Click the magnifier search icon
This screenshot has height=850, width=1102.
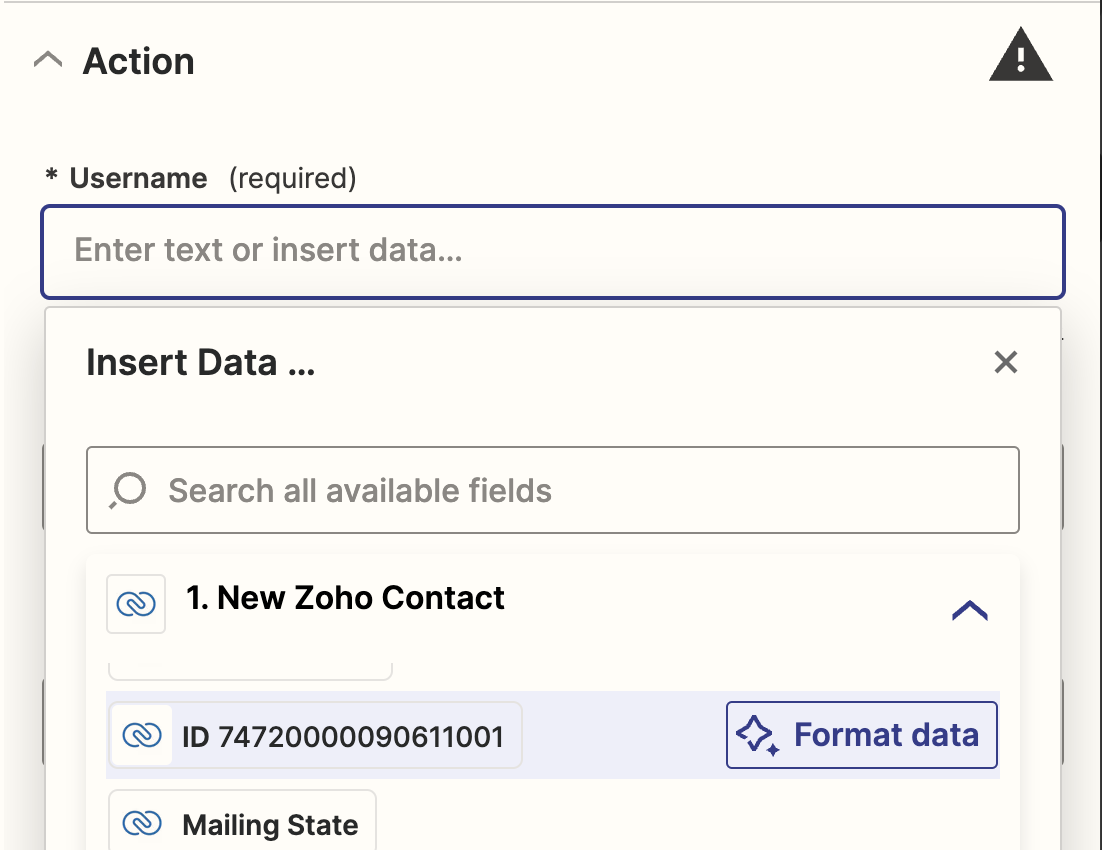click(x=128, y=491)
